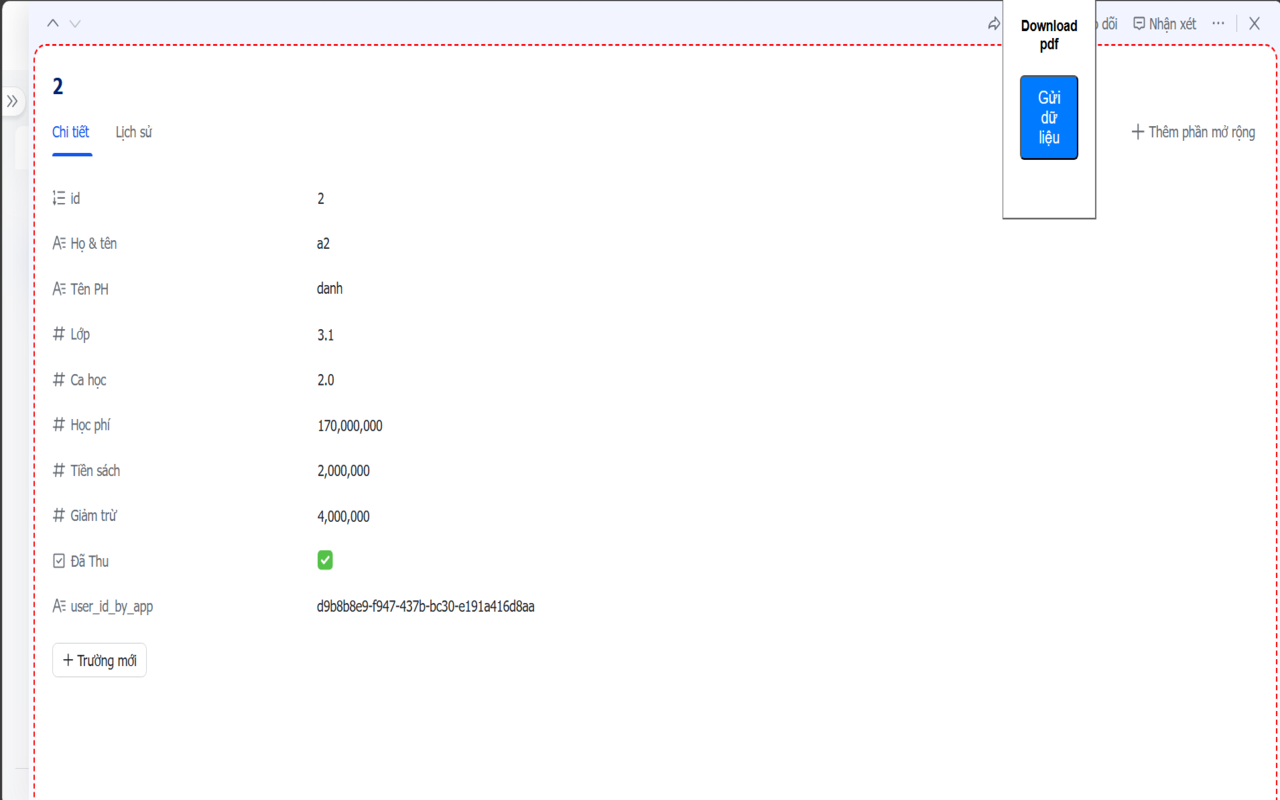Image resolution: width=1280 pixels, height=800 pixels.
Task: Click the Tiền sách number field icon
Action: 59,470
